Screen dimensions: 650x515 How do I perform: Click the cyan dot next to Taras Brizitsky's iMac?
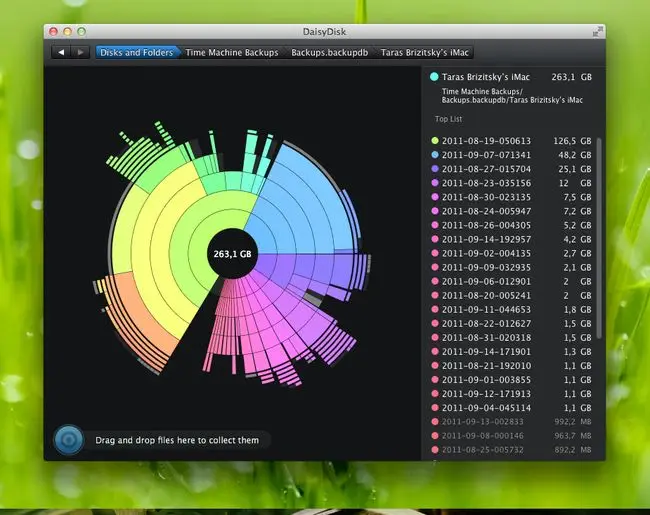coord(434,77)
